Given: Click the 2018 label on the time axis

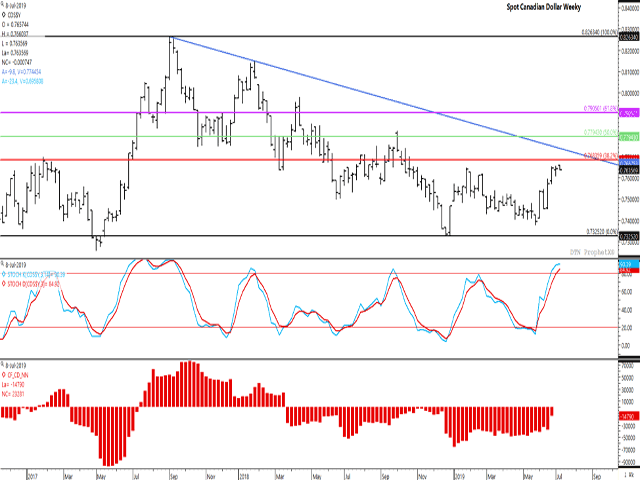Looking at the screenshot, I should (x=244, y=476).
